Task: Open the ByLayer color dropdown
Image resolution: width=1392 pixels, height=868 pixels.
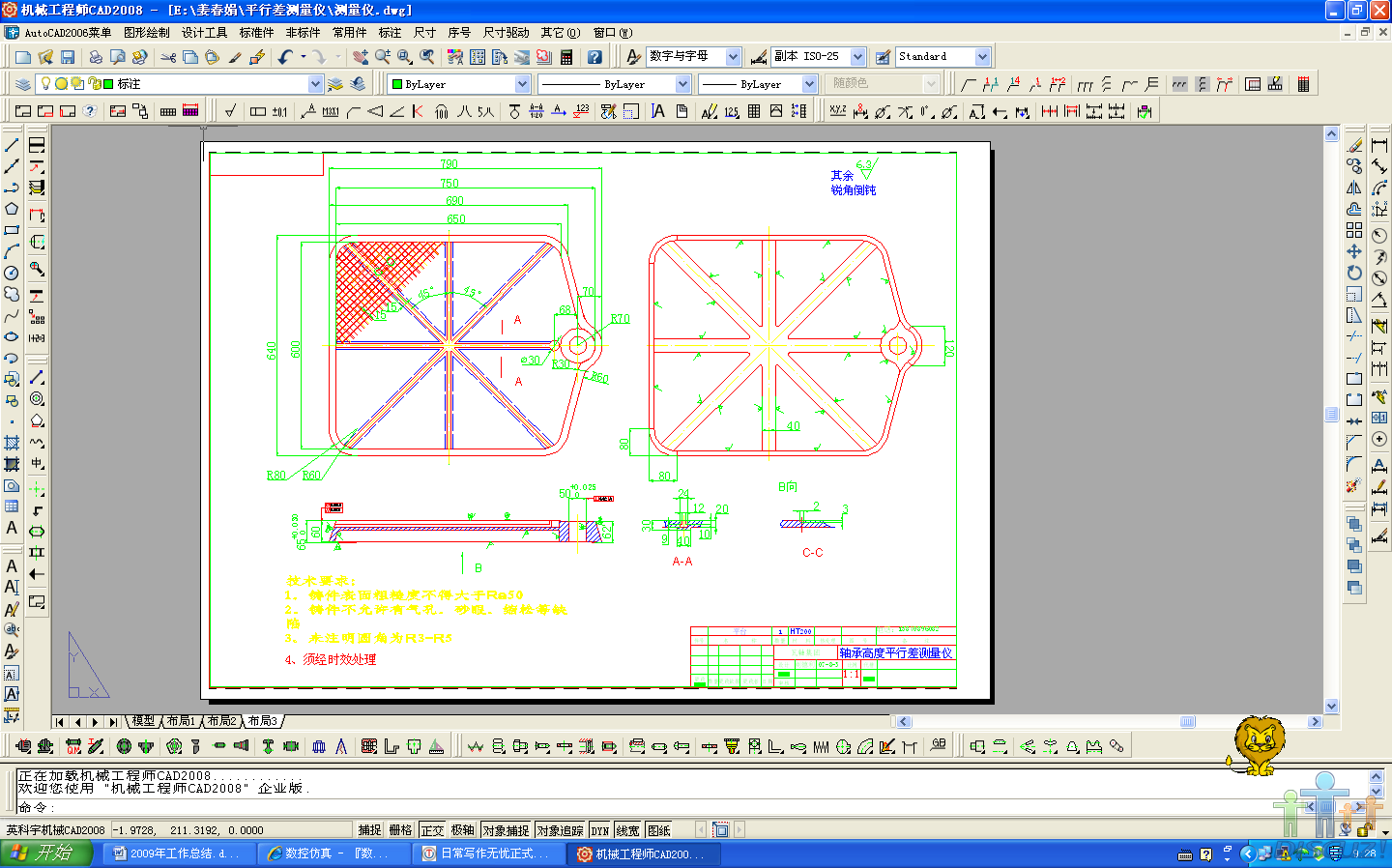Action: [522, 84]
